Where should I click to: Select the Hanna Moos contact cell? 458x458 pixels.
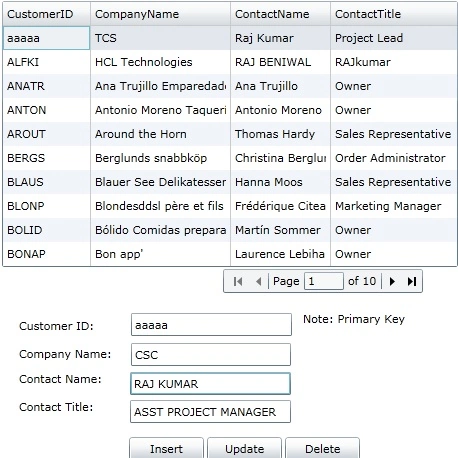[280, 182]
